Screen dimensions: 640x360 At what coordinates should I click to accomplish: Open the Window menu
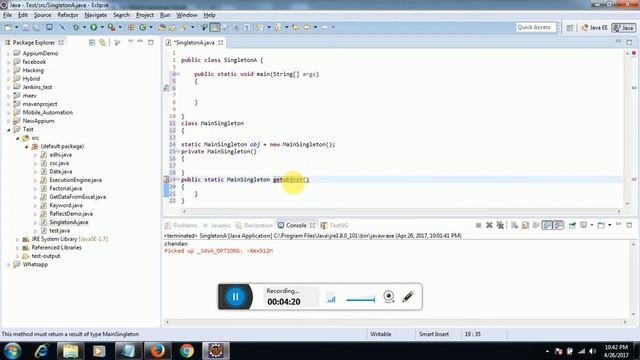click(x=187, y=15)
